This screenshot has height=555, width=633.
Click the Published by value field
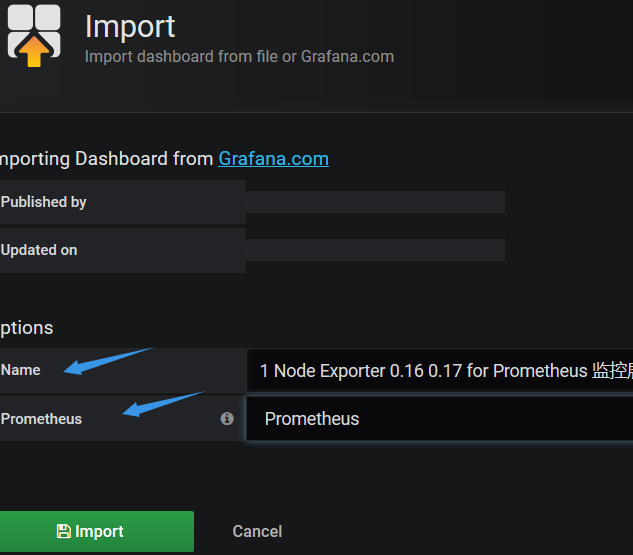click(375, 202)
